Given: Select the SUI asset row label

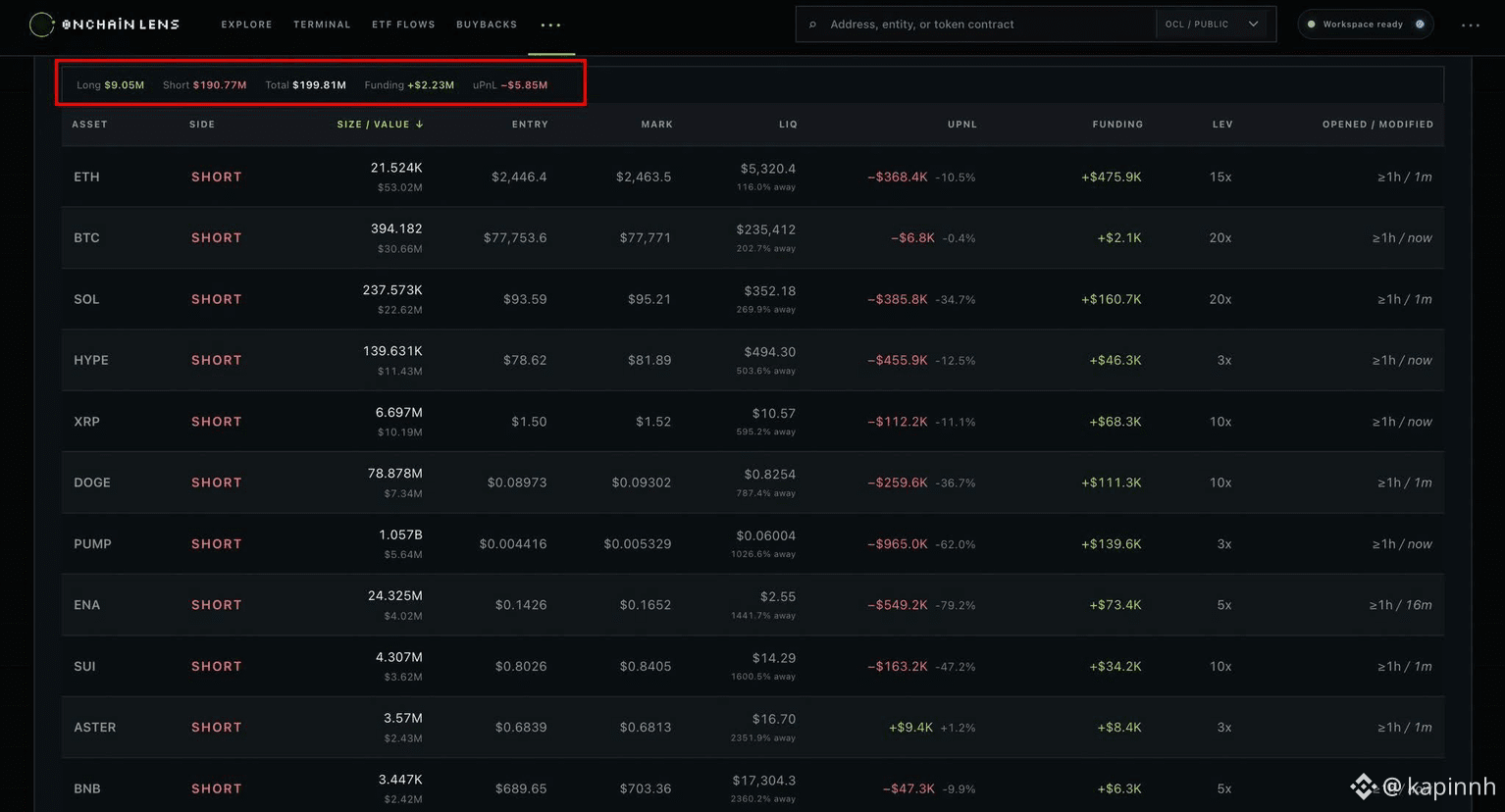Looking at the screenshot, I should 84,667.
